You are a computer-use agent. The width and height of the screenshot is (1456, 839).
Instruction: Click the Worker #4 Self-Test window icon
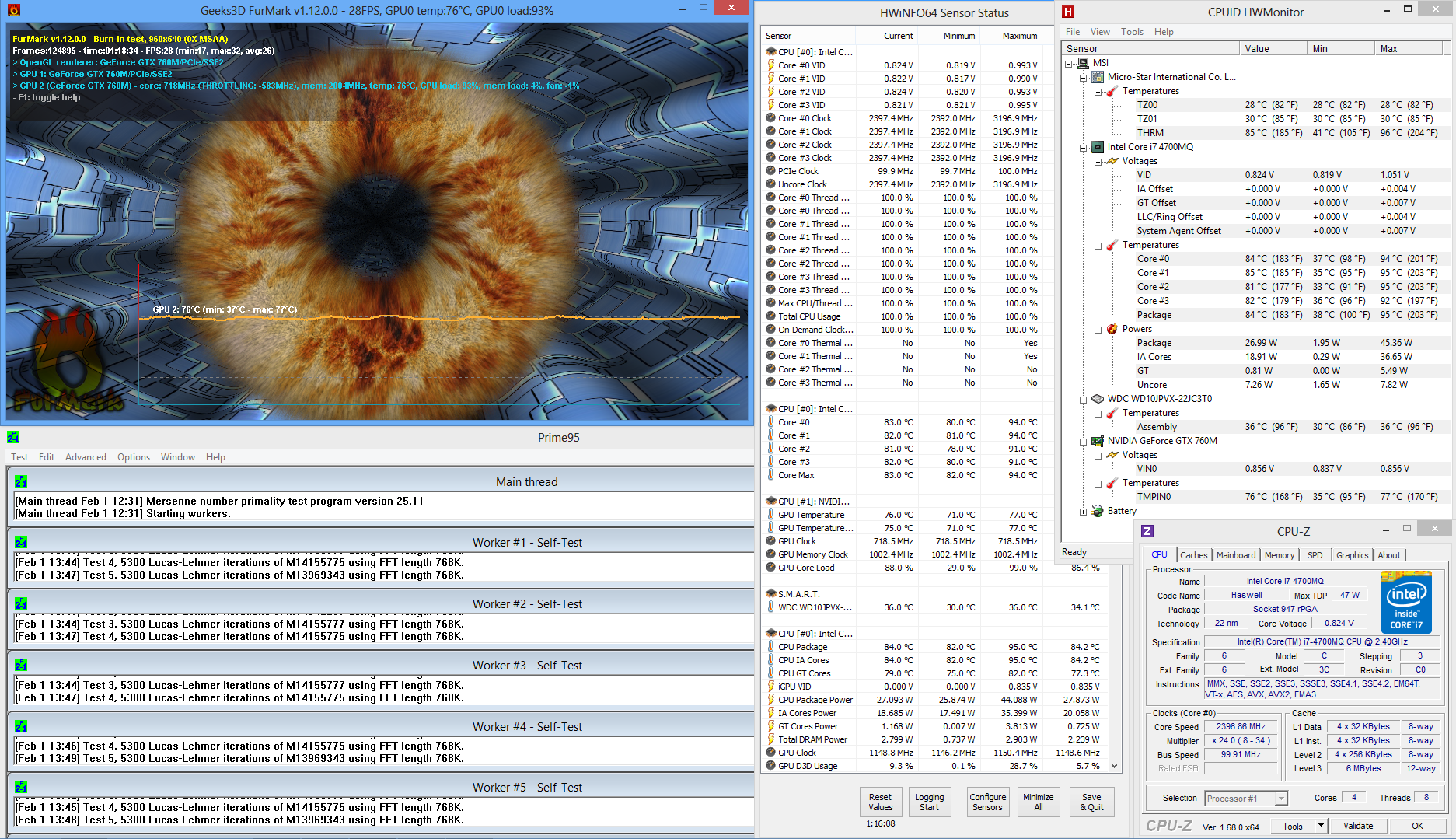click(21, 726)
